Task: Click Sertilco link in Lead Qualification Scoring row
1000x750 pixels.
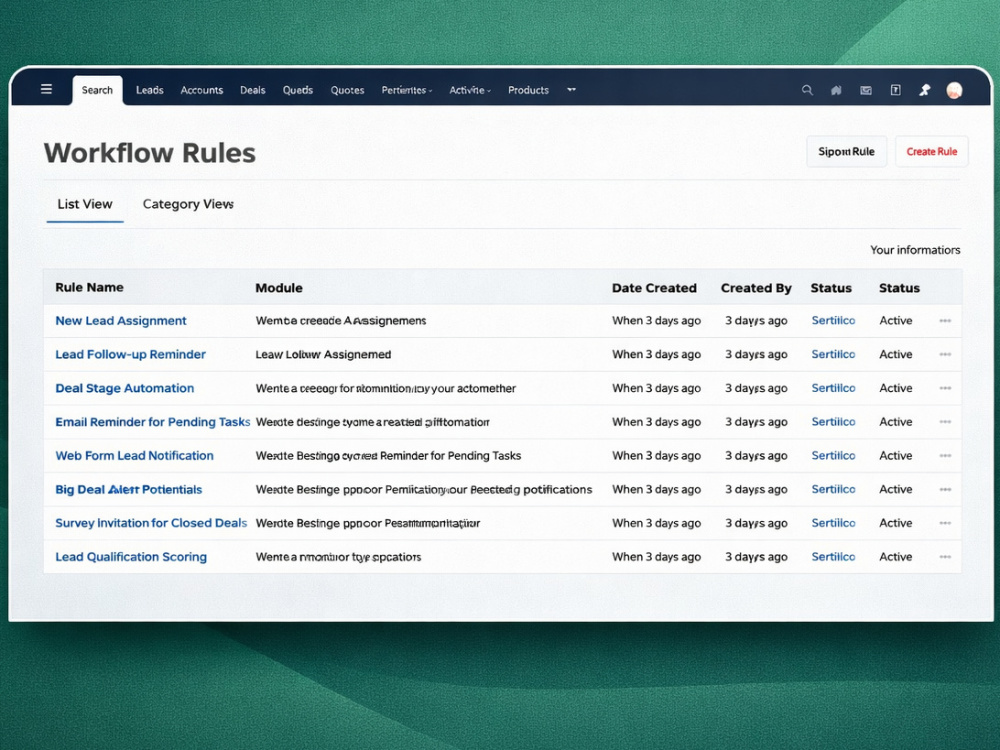Action: pos(833,557)
